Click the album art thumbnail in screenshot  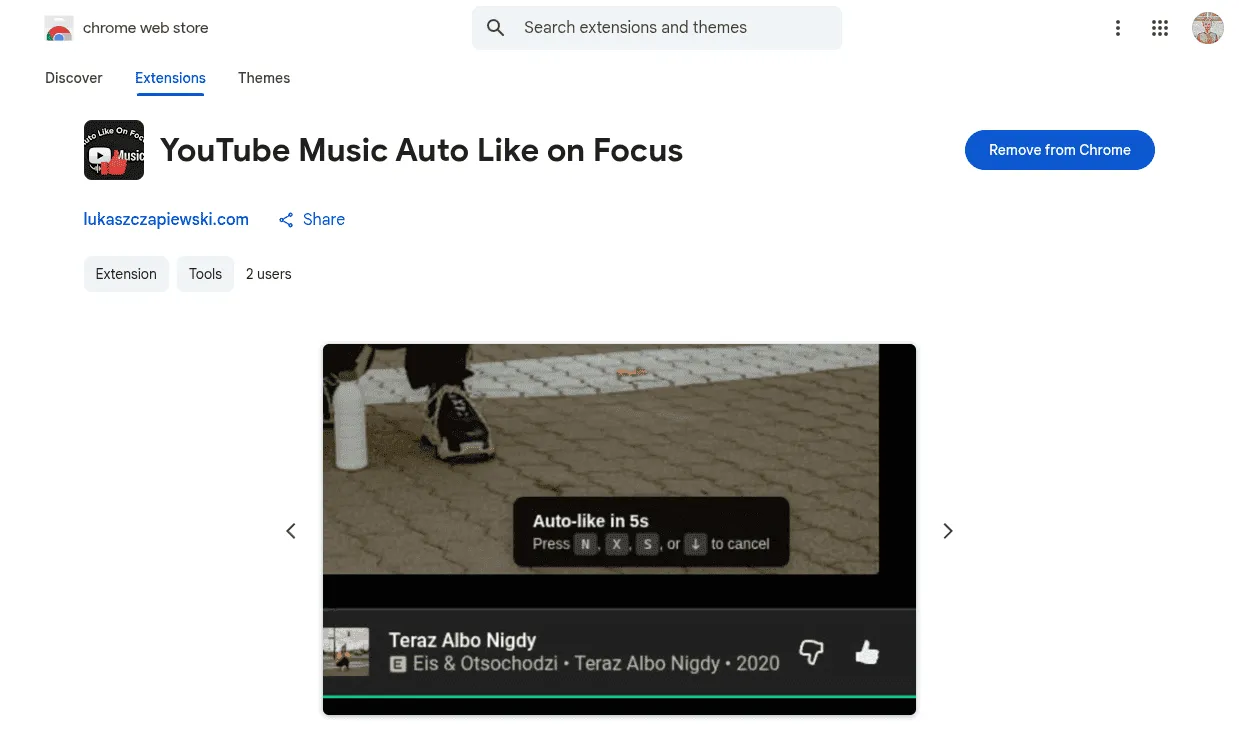(346, 652)
